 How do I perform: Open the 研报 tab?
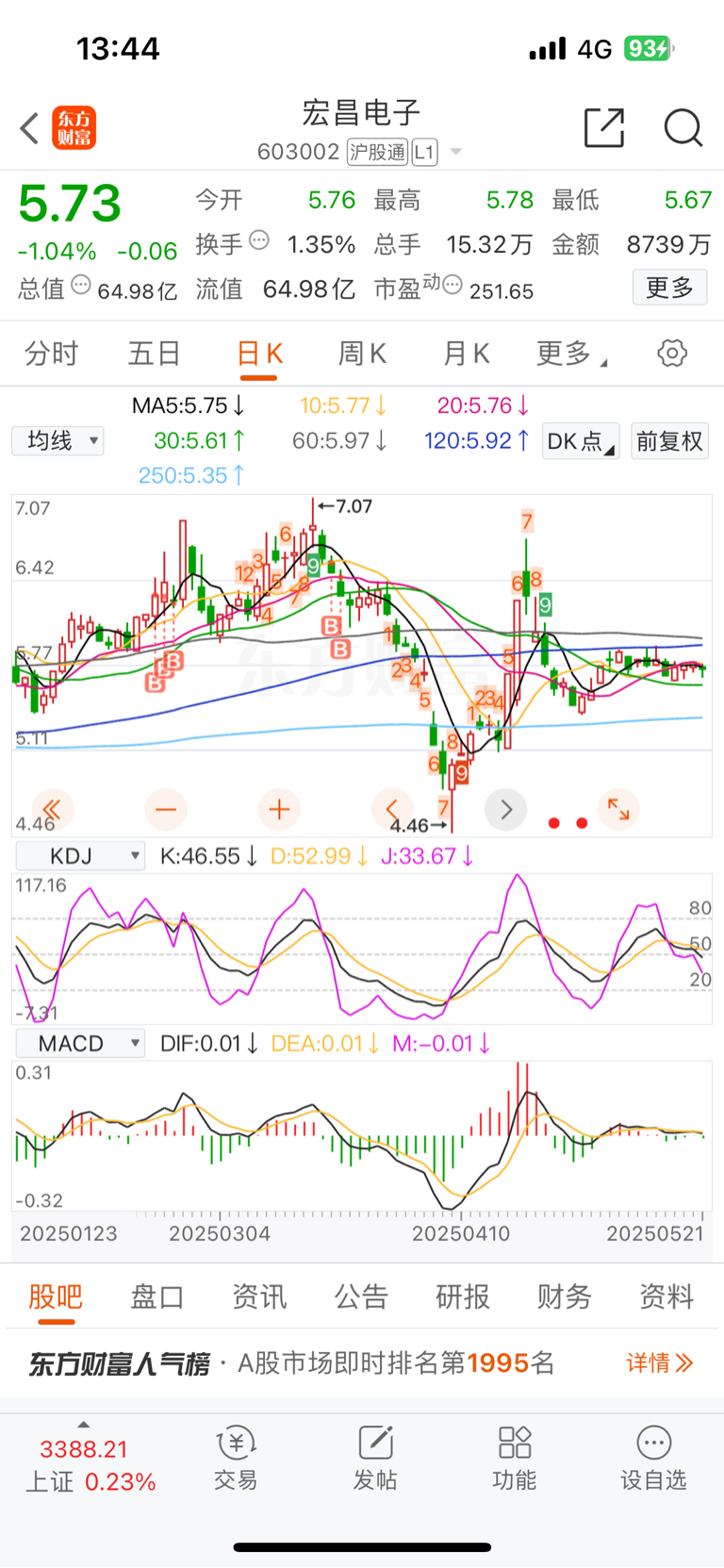coord(463,1296)
